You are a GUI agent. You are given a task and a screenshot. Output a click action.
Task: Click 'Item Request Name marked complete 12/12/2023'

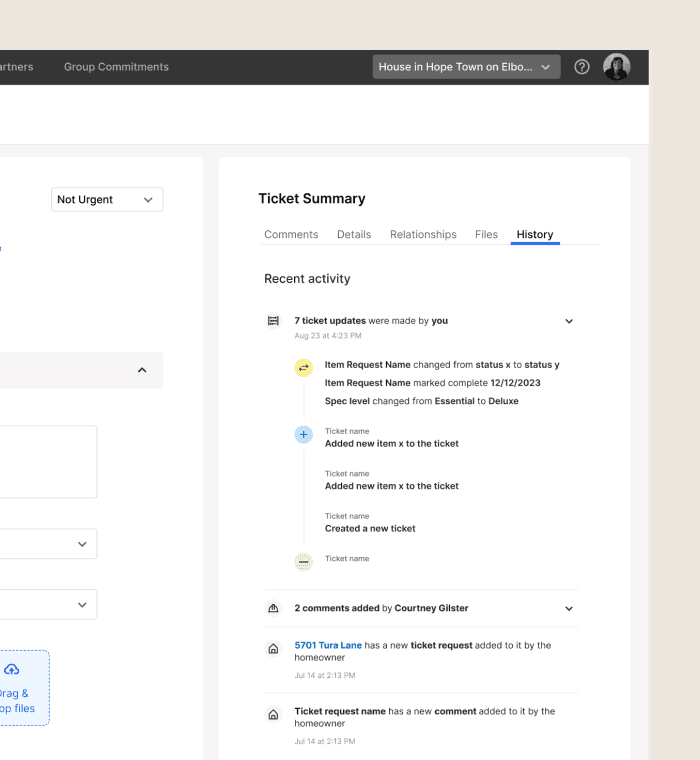432,383
